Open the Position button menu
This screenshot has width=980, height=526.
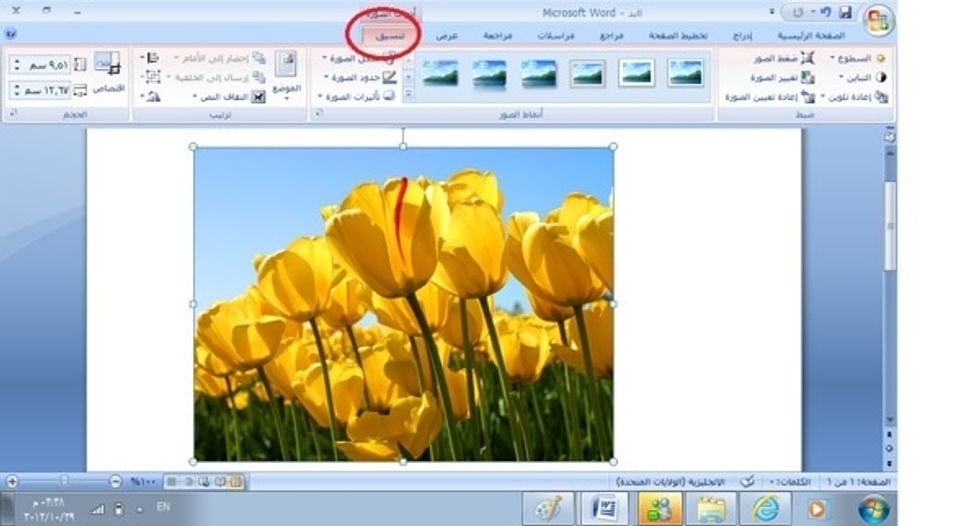(286, 75)
